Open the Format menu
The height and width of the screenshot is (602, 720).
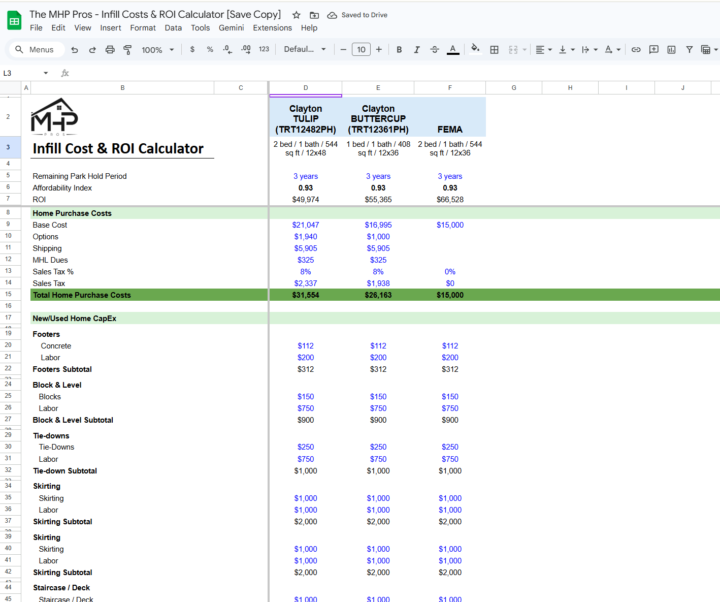click(x=143, y=28)
